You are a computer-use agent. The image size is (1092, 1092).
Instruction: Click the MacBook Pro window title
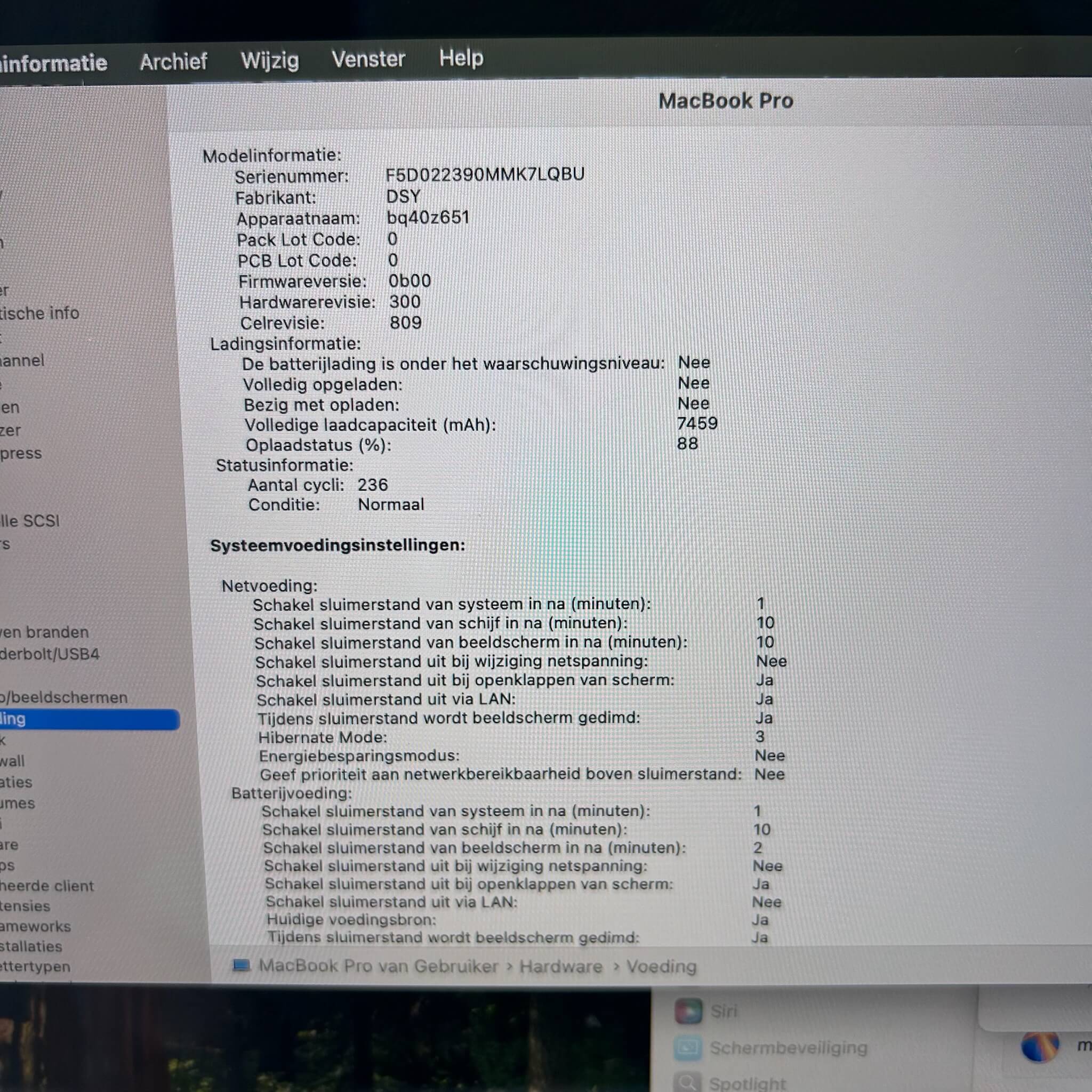[x=726, y=101]
